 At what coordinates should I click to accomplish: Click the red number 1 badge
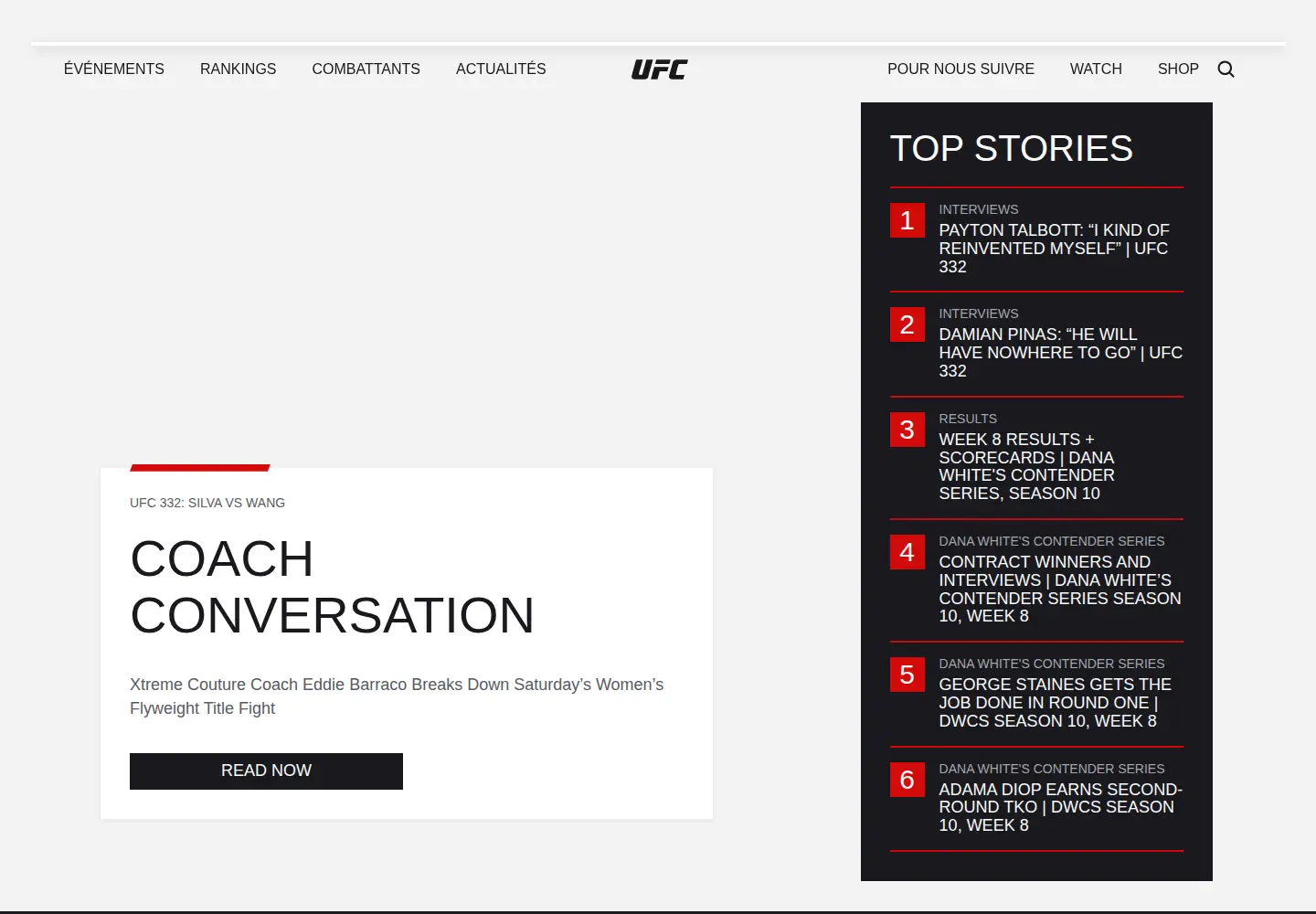pos(907,220)
